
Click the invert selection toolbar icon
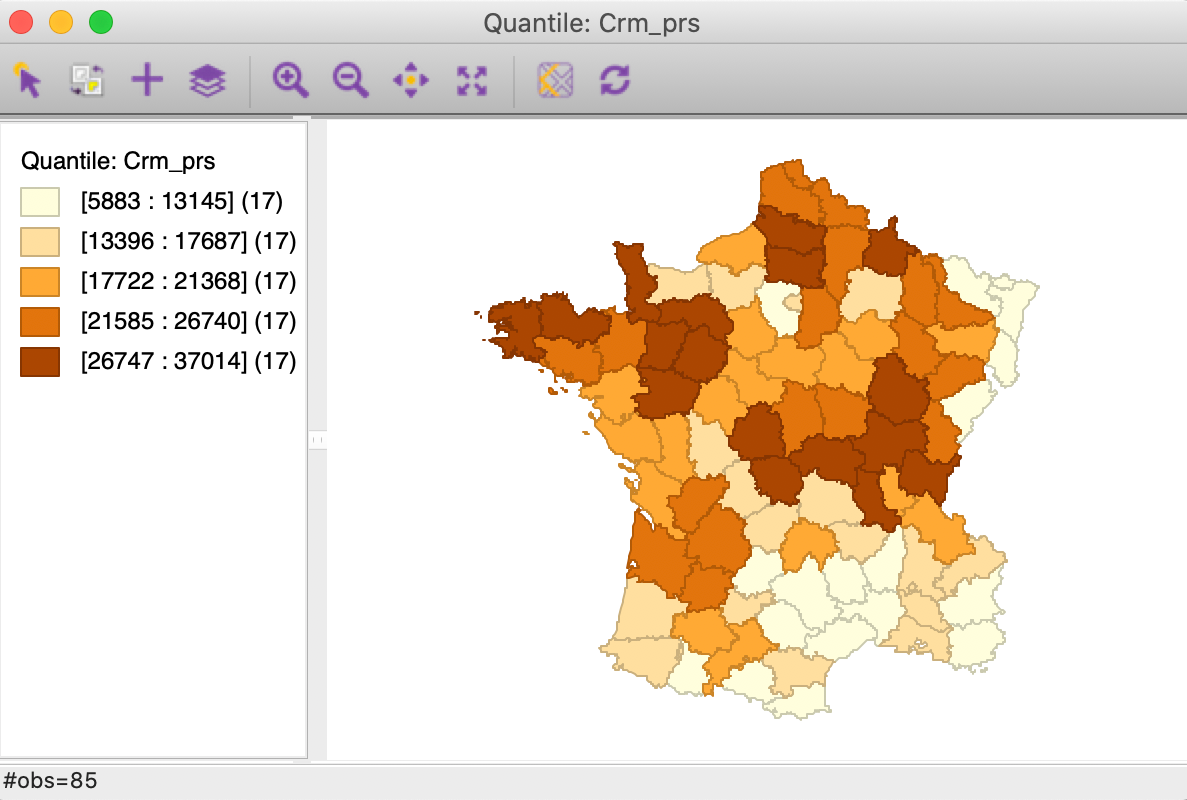tap(87, 80)
